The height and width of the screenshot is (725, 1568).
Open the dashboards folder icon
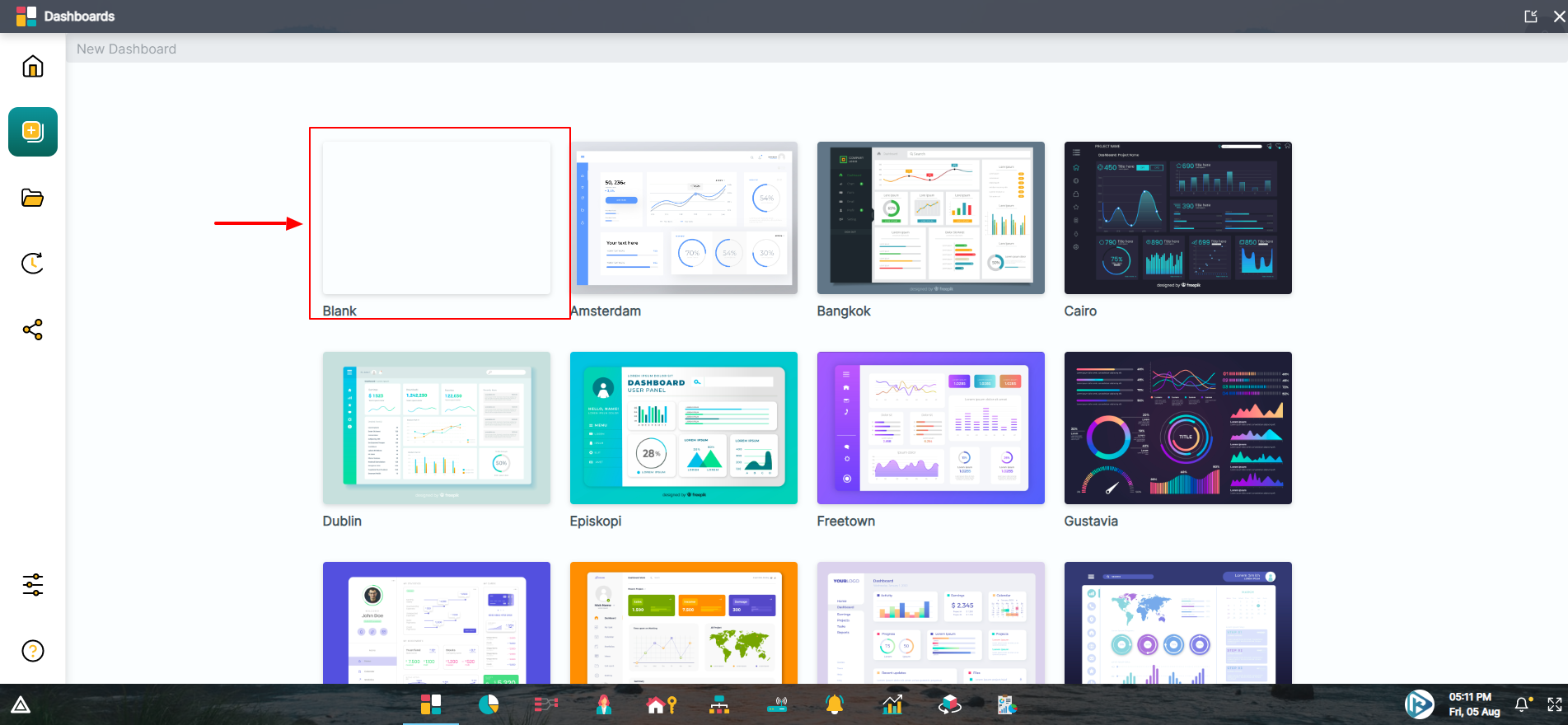tap(33, 198)
